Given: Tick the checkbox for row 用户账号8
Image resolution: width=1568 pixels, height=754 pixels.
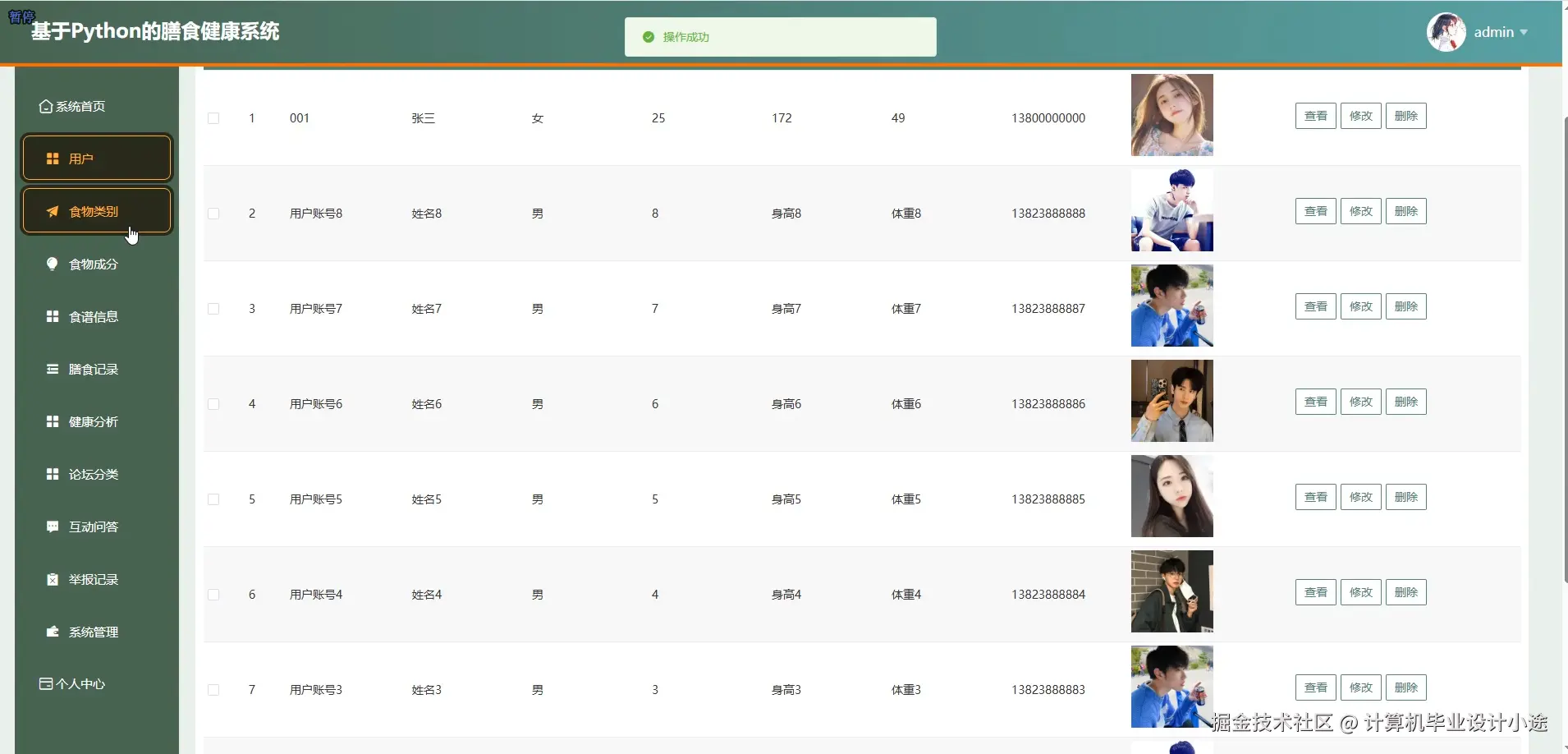Looking at the screenshot, I should (213, 214).
